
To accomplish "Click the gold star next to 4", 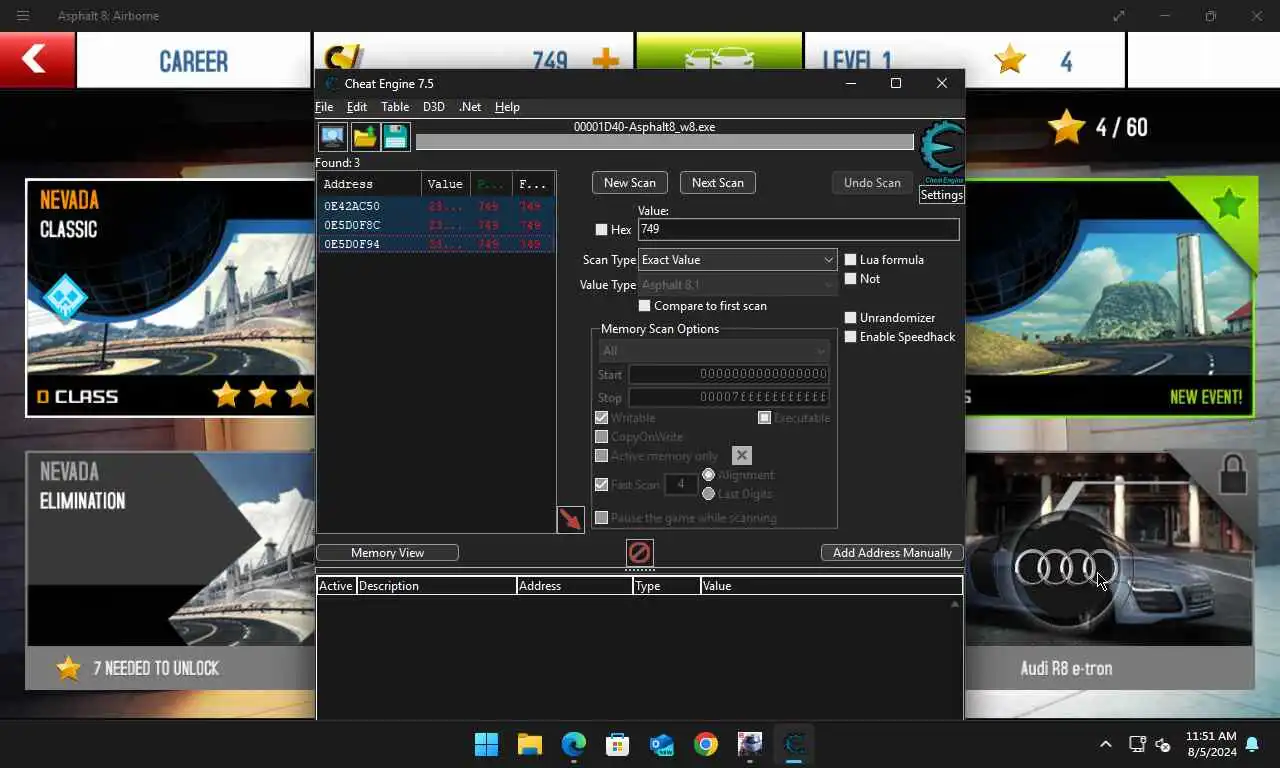I will pos(1010,60).
